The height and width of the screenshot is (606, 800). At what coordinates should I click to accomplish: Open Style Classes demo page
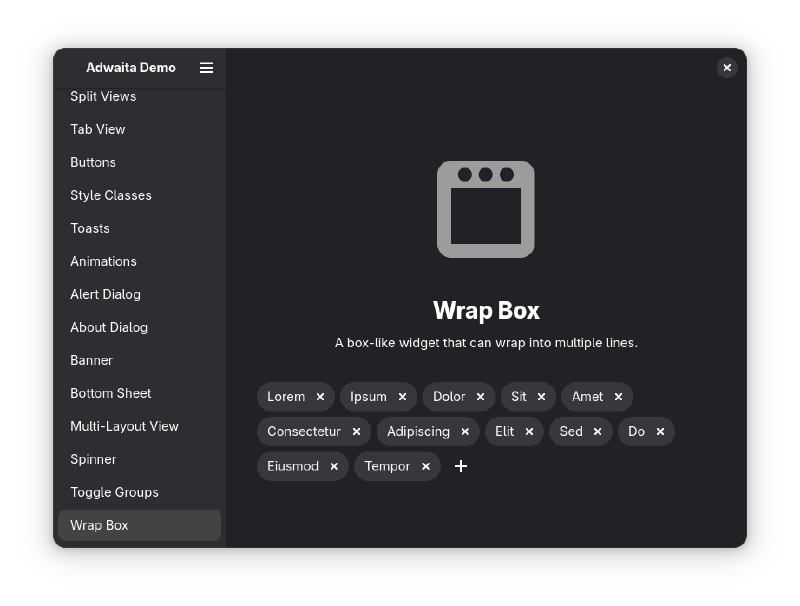[x=111, y=195]
